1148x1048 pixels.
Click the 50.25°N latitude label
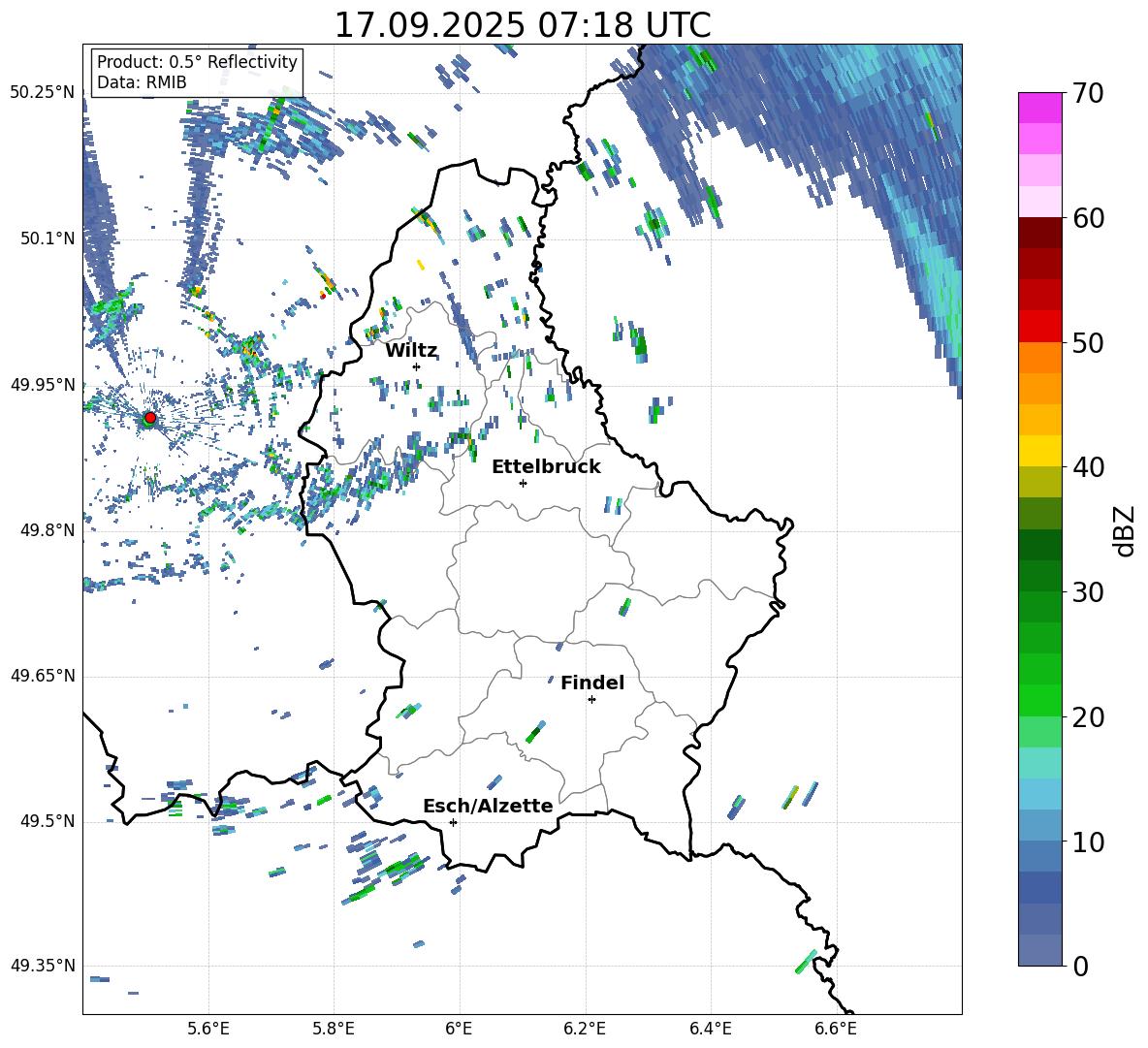pyautogui.click(x=43, y=92)
